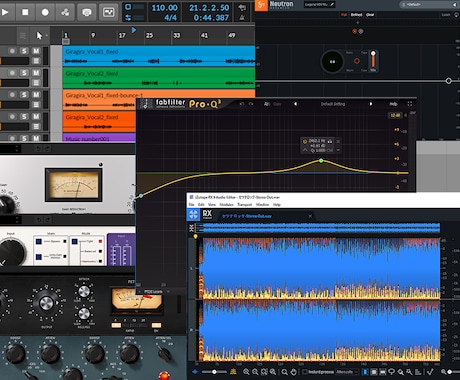Click the redo arrow in Pro-Q 3

tap(251, 104)
